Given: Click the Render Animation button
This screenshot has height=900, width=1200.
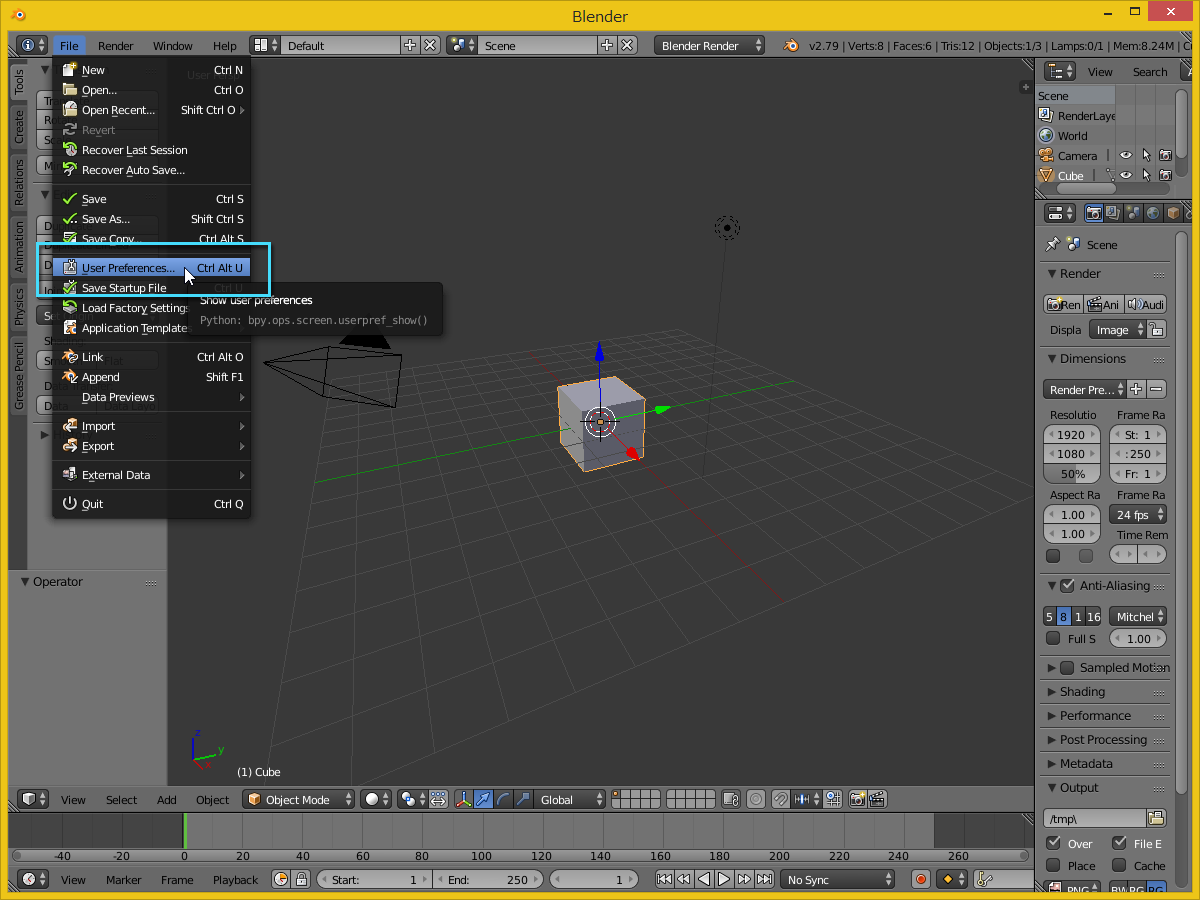Looking at the screenshot, I should 1104,304.
